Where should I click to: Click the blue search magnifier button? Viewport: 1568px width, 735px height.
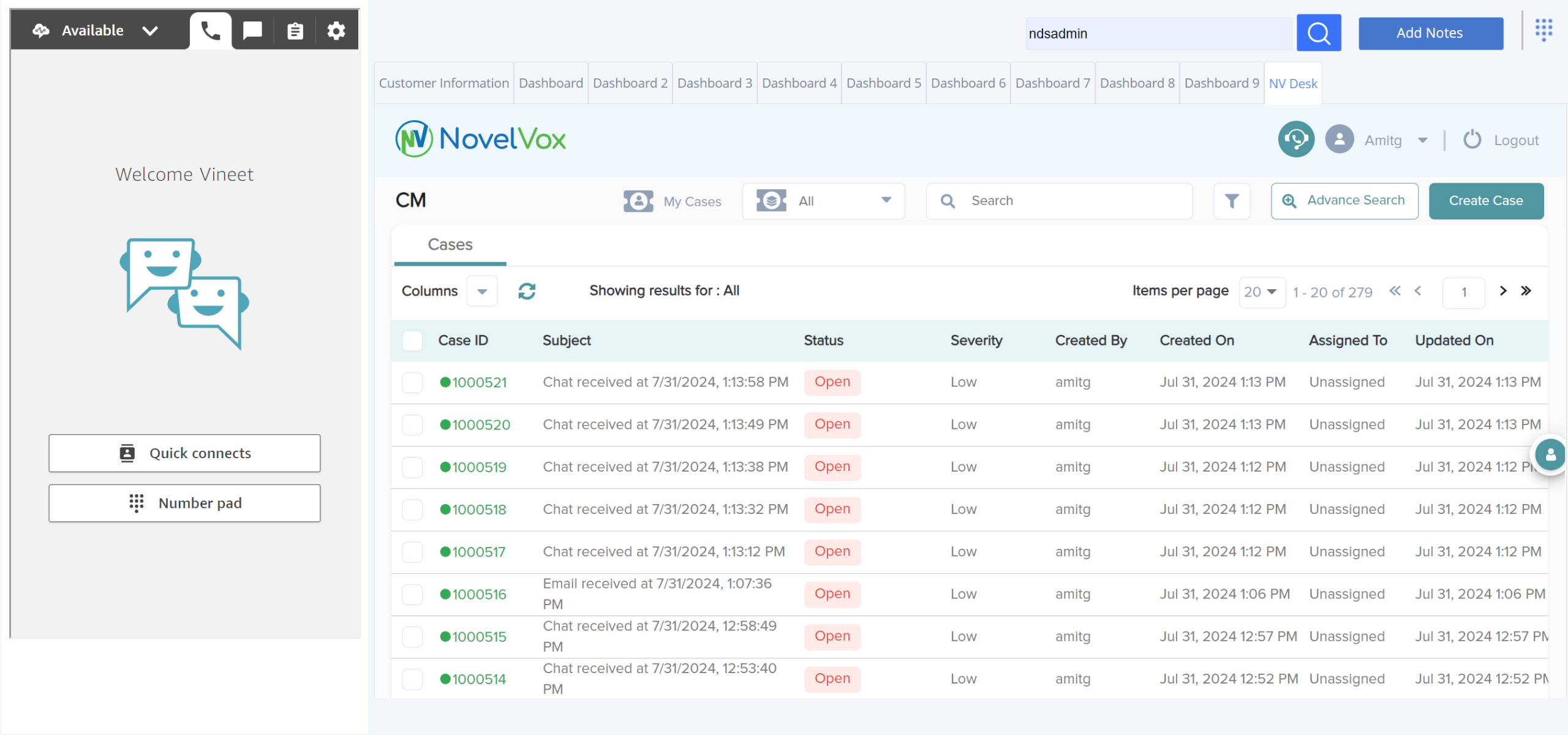pyautogui.click(x=1318, y=33)
